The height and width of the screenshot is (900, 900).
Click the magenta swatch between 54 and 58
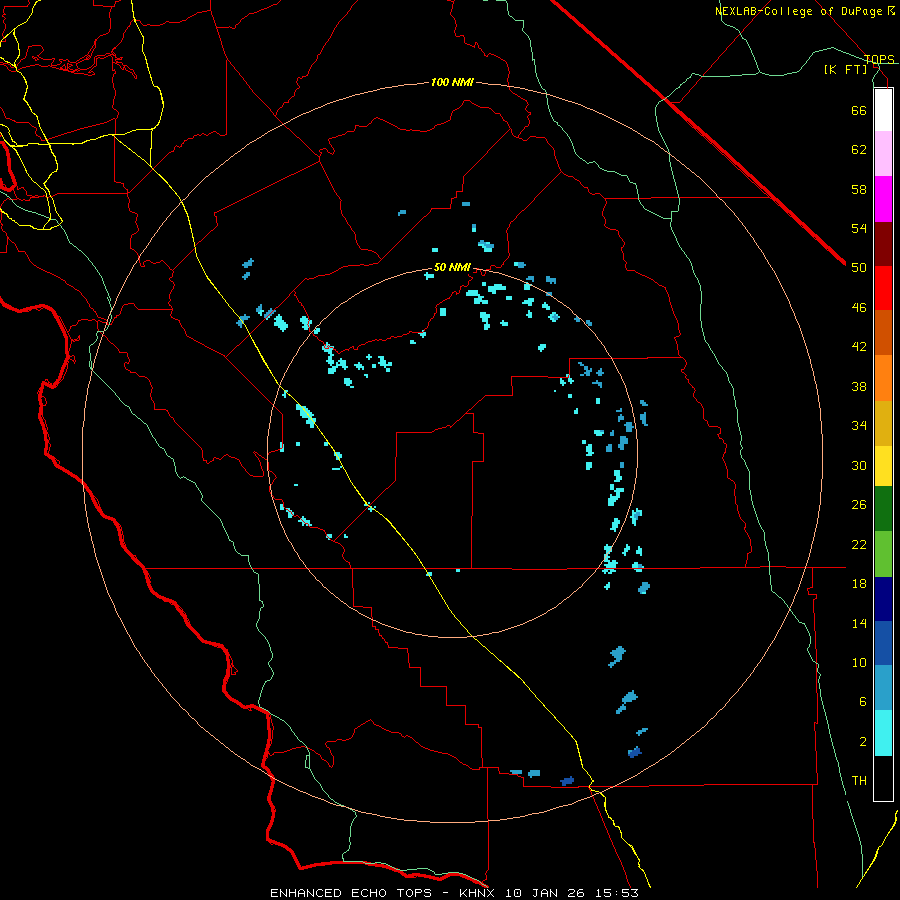coord(883,199)
